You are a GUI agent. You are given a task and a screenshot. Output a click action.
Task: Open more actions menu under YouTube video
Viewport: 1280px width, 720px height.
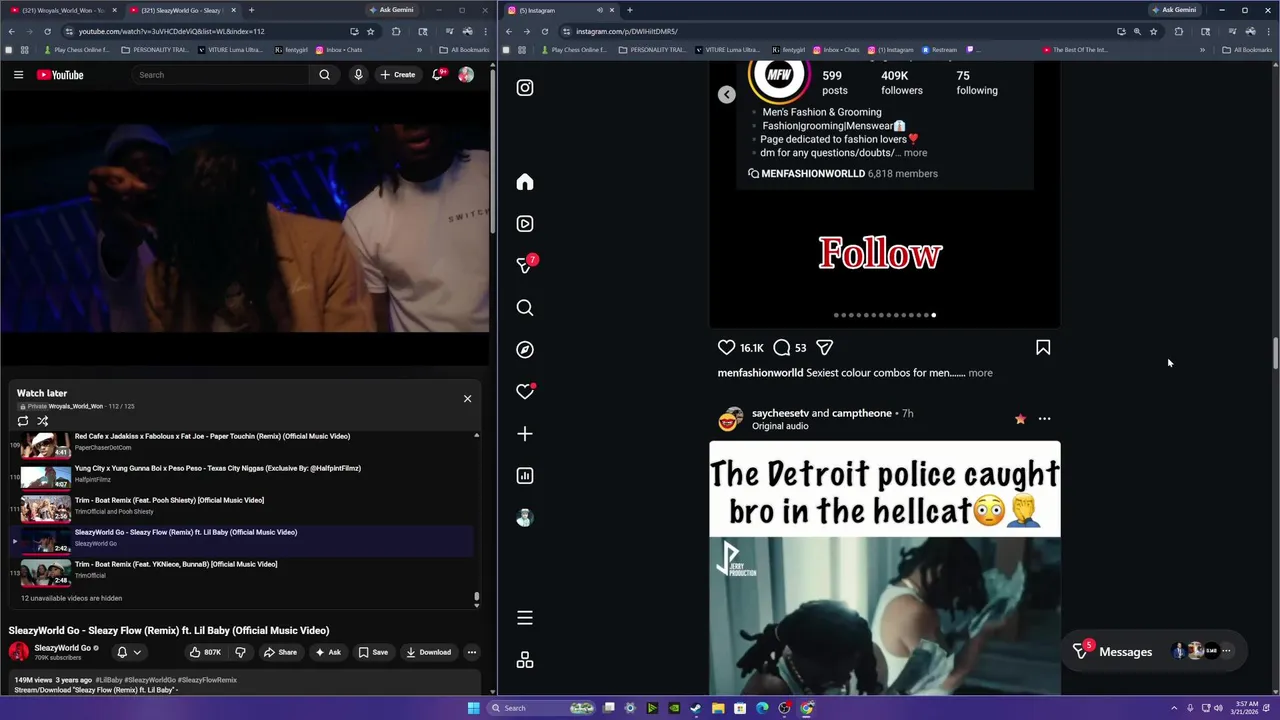[472, 652]
